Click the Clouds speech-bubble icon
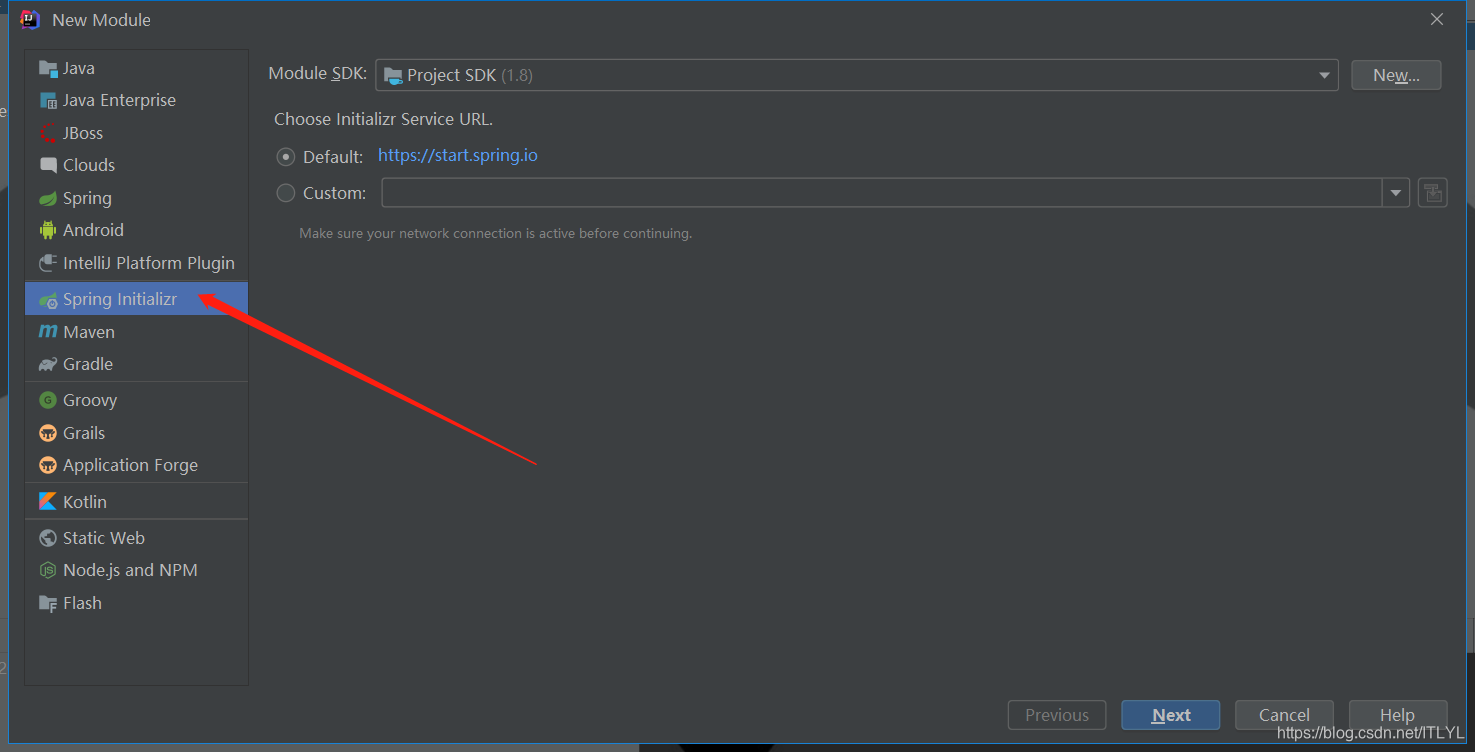Viewport: 1475px width, 752px height. tap(48, 165)
